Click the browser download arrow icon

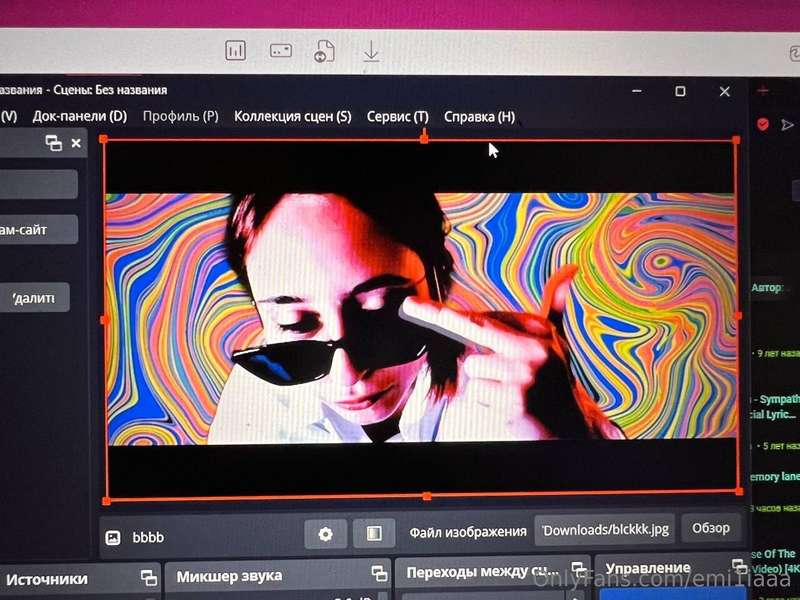click(371, 52)
